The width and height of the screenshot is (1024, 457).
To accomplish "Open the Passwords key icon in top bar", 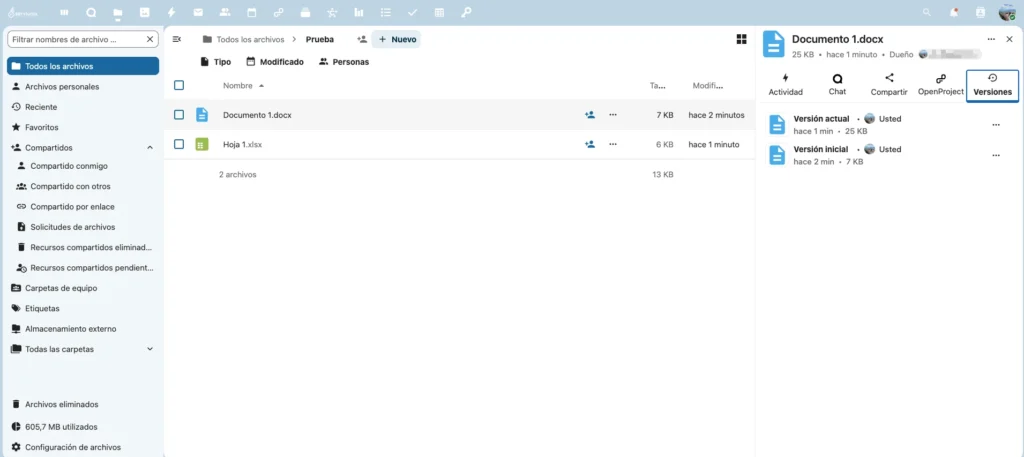I will click(466, 12).
